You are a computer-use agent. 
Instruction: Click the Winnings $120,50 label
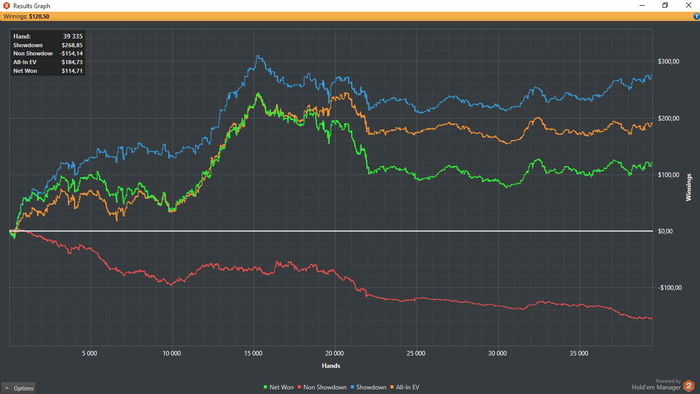[26, 17]
